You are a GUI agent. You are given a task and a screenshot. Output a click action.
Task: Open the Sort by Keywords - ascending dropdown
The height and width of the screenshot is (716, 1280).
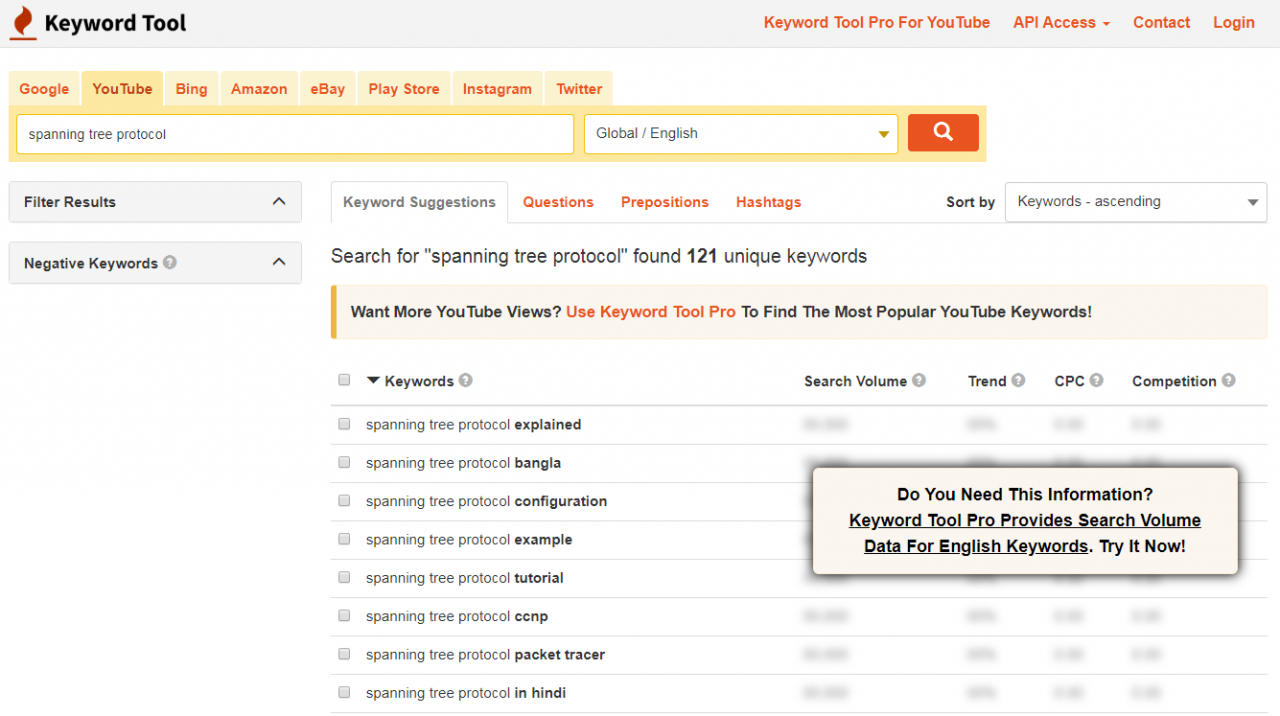pyautogui.click(x=1135, y=202)
